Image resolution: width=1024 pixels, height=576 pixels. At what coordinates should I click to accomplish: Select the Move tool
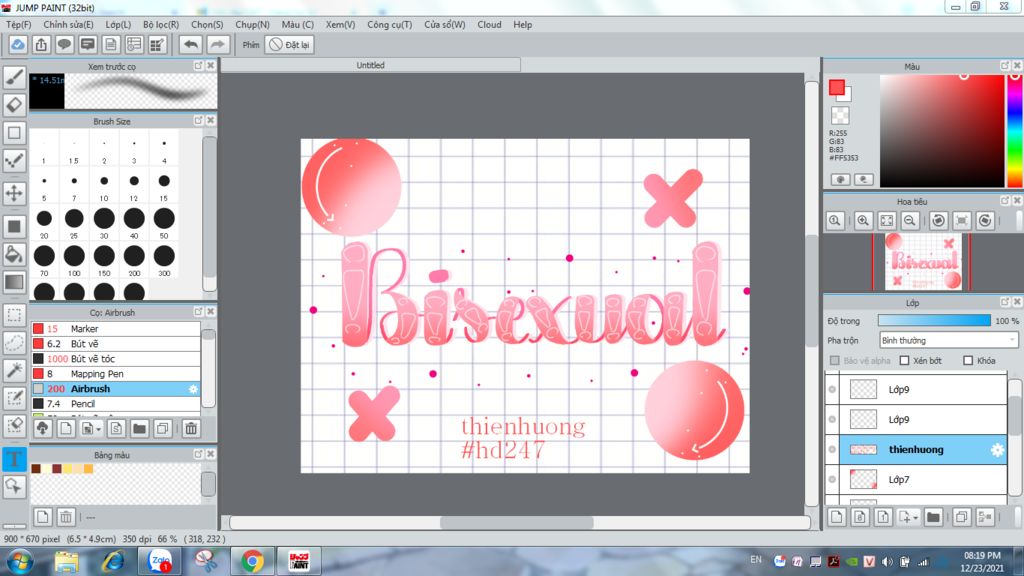pyautogui.click(x=14, y=193)
